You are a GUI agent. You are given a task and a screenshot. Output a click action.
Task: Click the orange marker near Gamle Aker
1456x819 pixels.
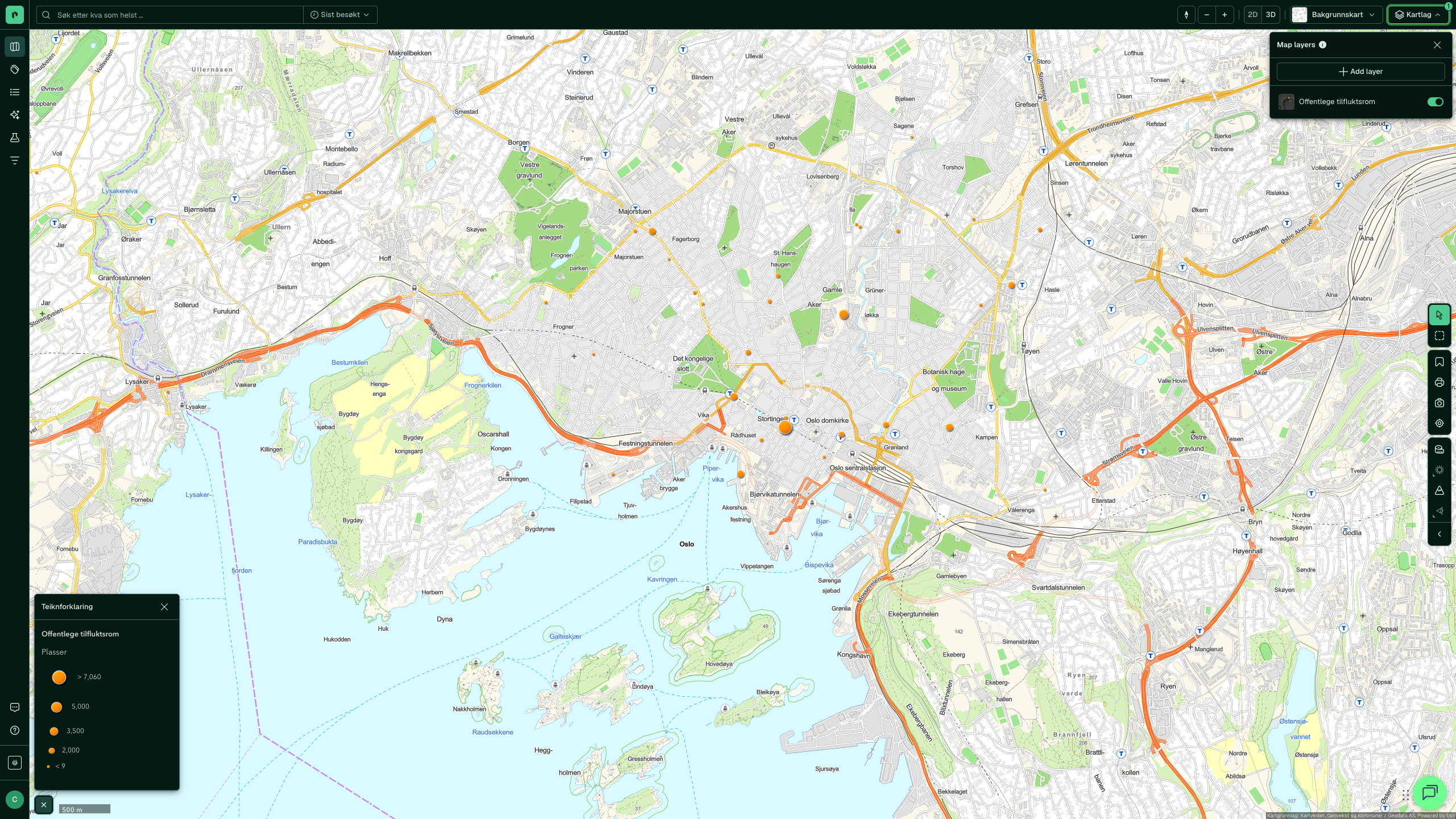pyautogui.click(x=844, y=315)
